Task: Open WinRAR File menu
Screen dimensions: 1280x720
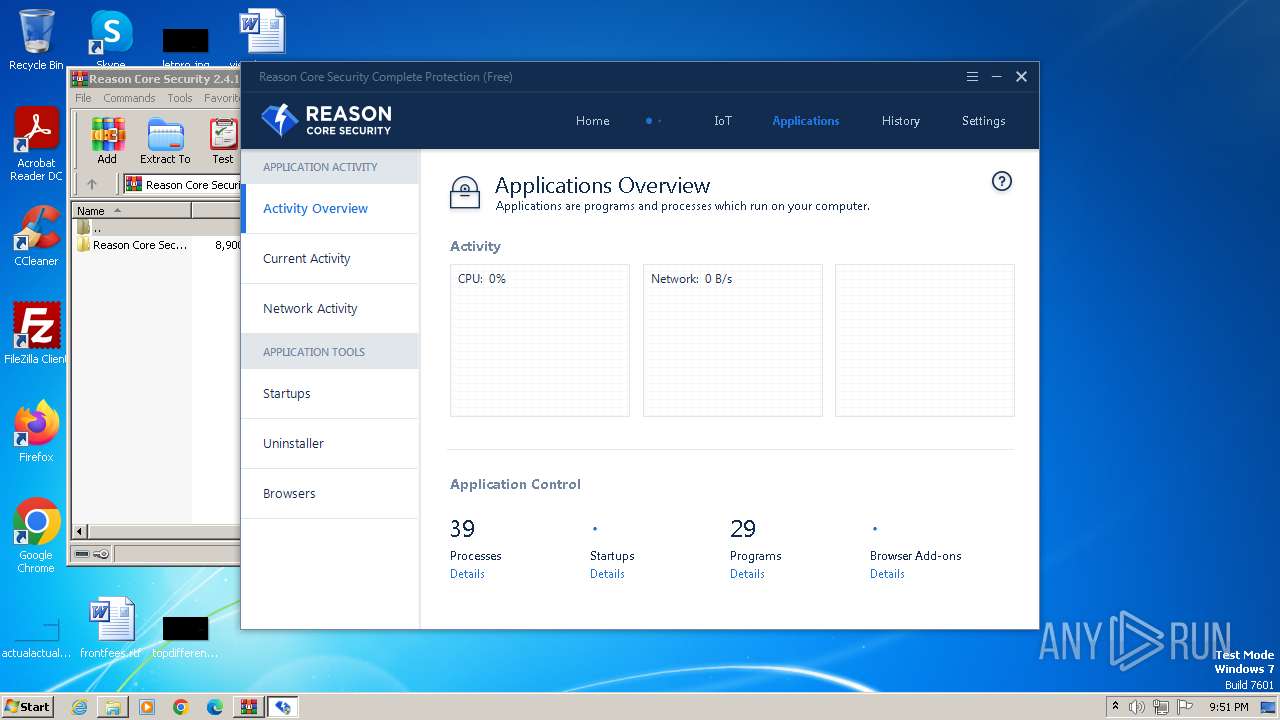Action: (83, 98)
